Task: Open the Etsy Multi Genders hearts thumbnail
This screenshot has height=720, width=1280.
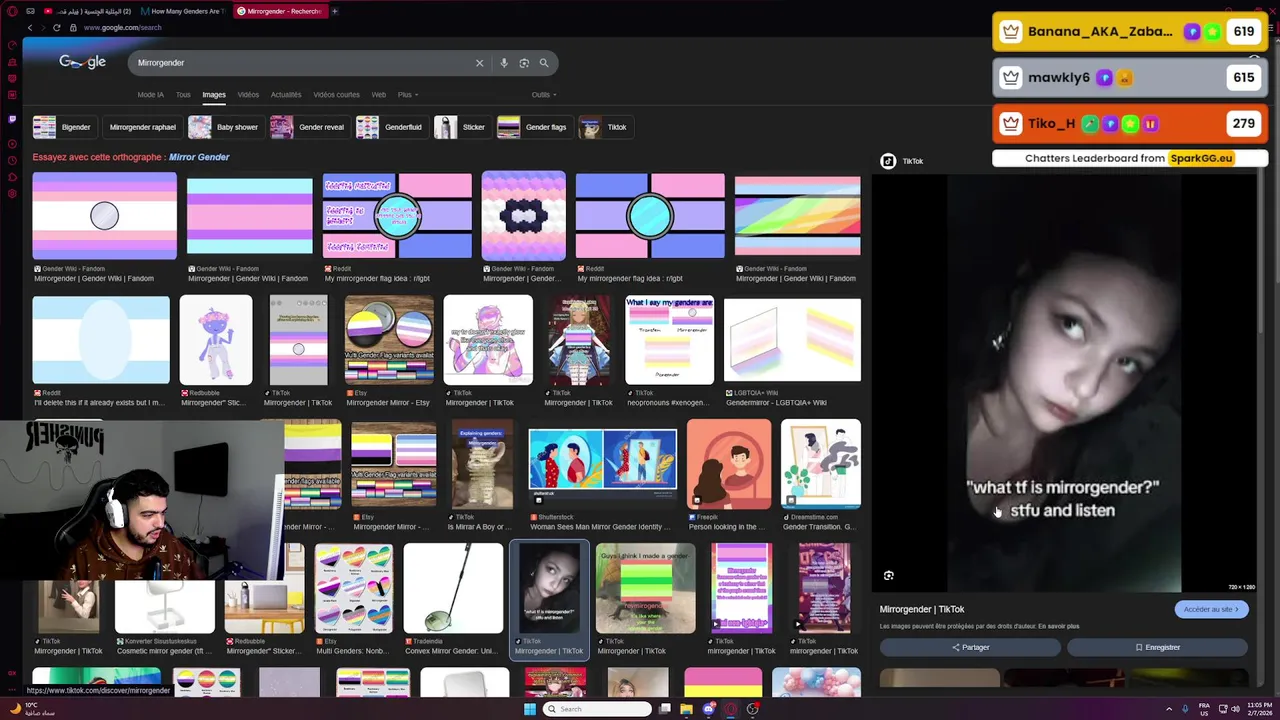Action: 354,588
